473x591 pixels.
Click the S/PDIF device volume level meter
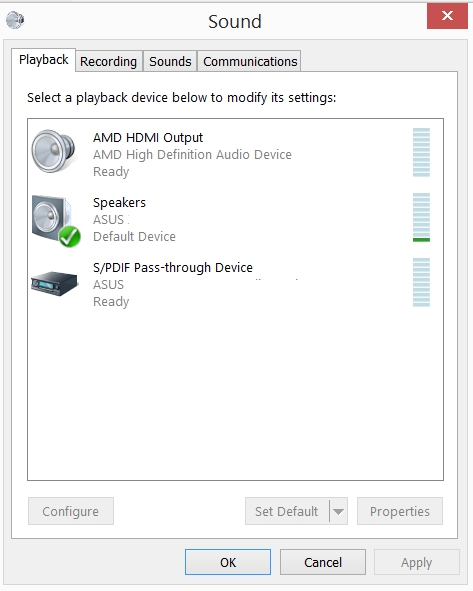pyautogui.click(x=421, y=282)
